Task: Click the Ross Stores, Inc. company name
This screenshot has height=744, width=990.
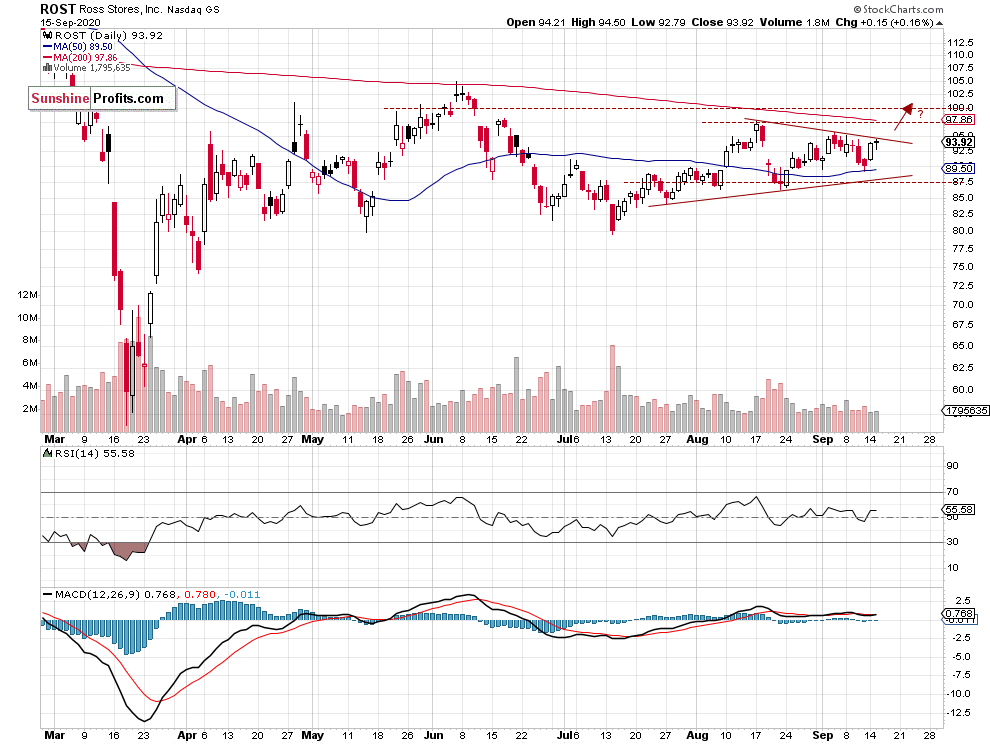Action: tap(121, 9)
